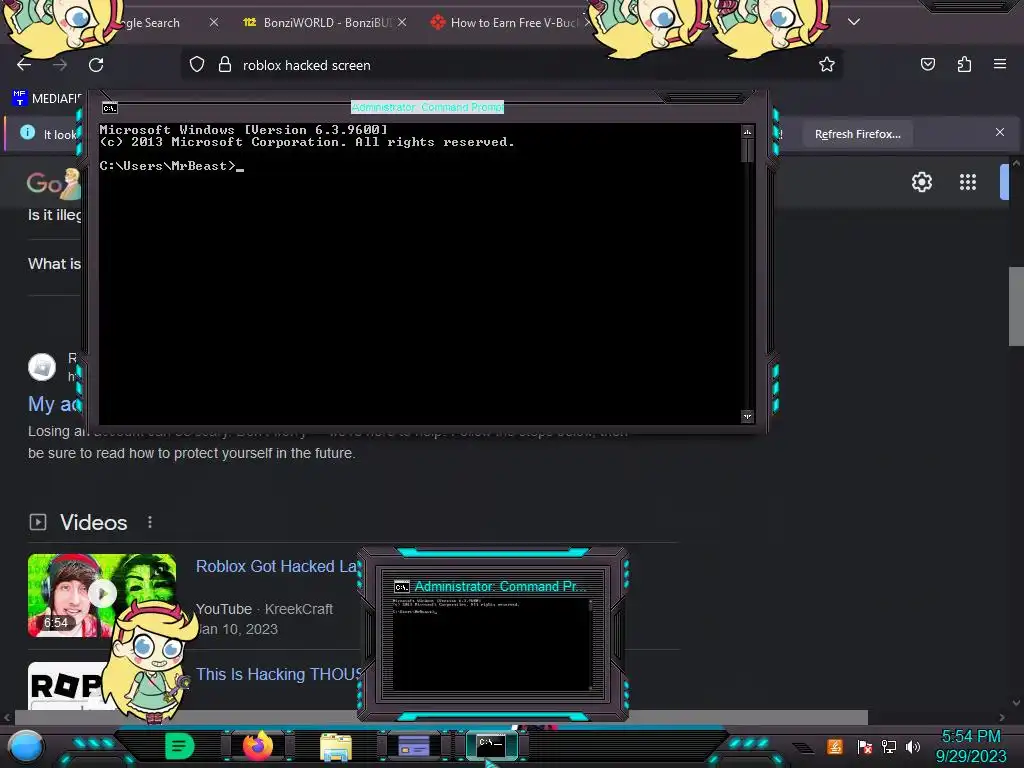1024x768 pixels.
Task: Open Action Center flag tray icon
Action: [x=865, y=746]
